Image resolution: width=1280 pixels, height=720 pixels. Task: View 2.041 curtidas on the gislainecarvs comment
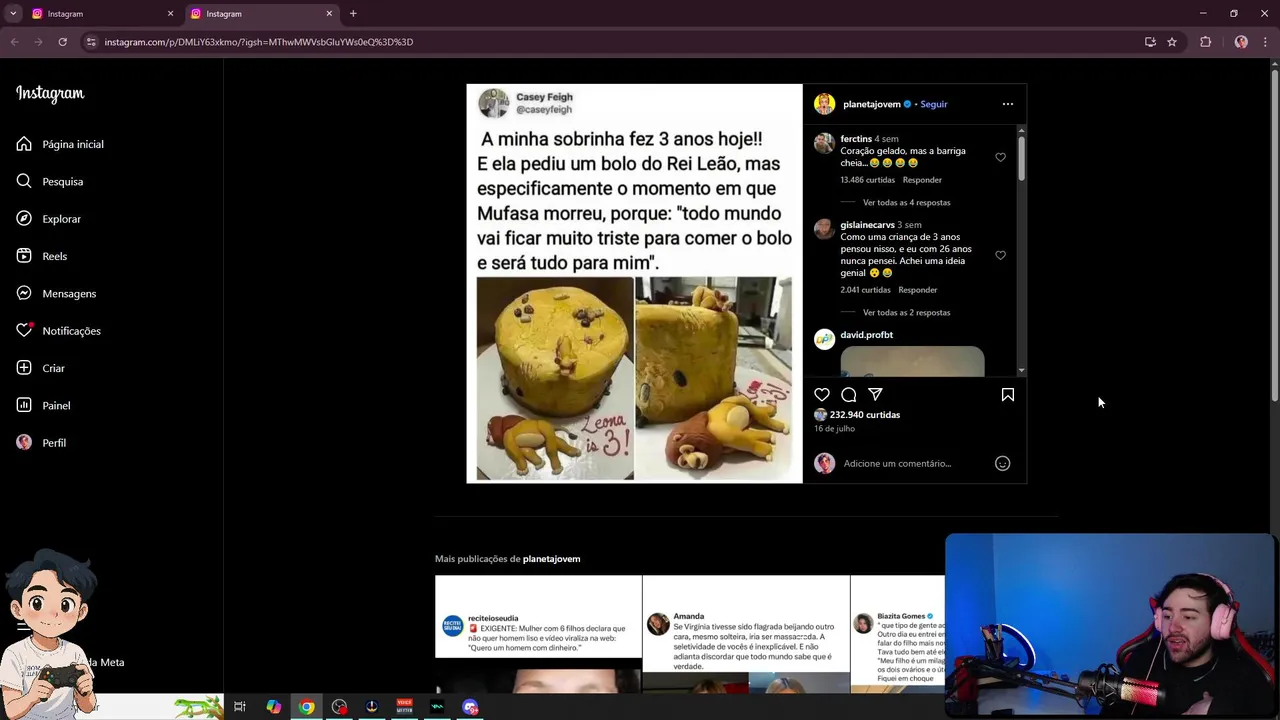(x=865, y=290)
